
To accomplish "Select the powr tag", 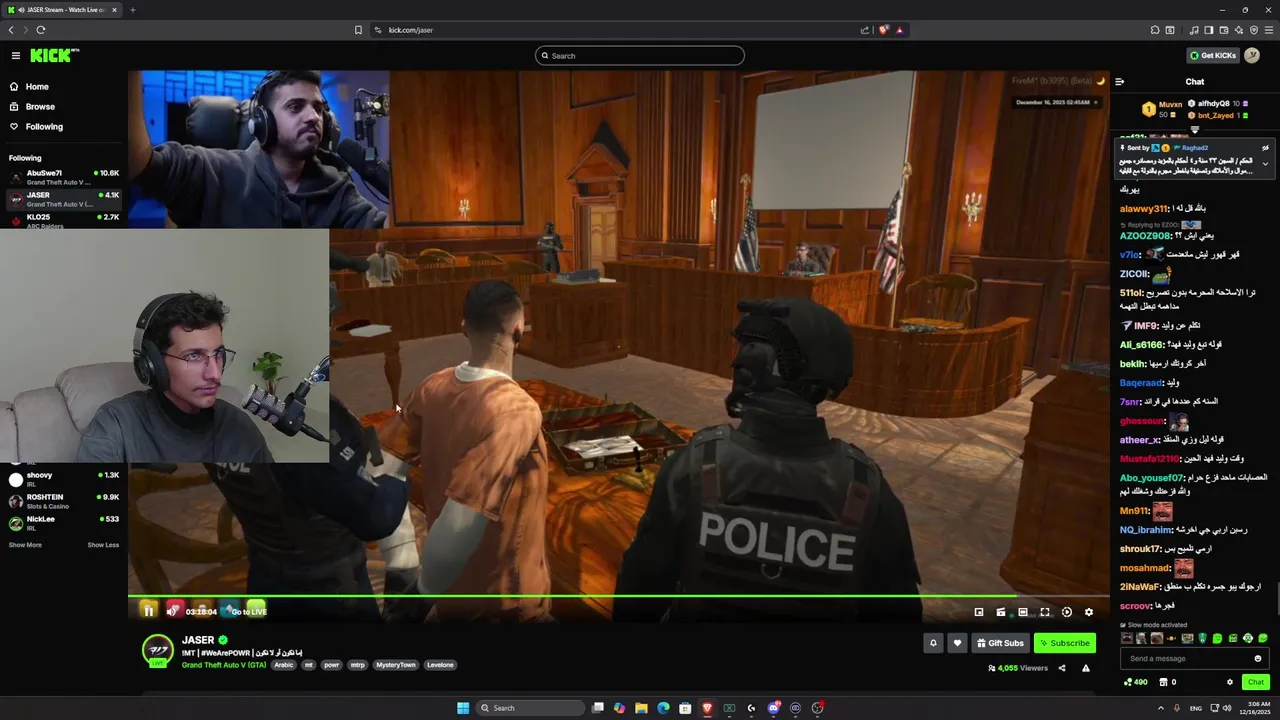I will (x=332, y=665).
